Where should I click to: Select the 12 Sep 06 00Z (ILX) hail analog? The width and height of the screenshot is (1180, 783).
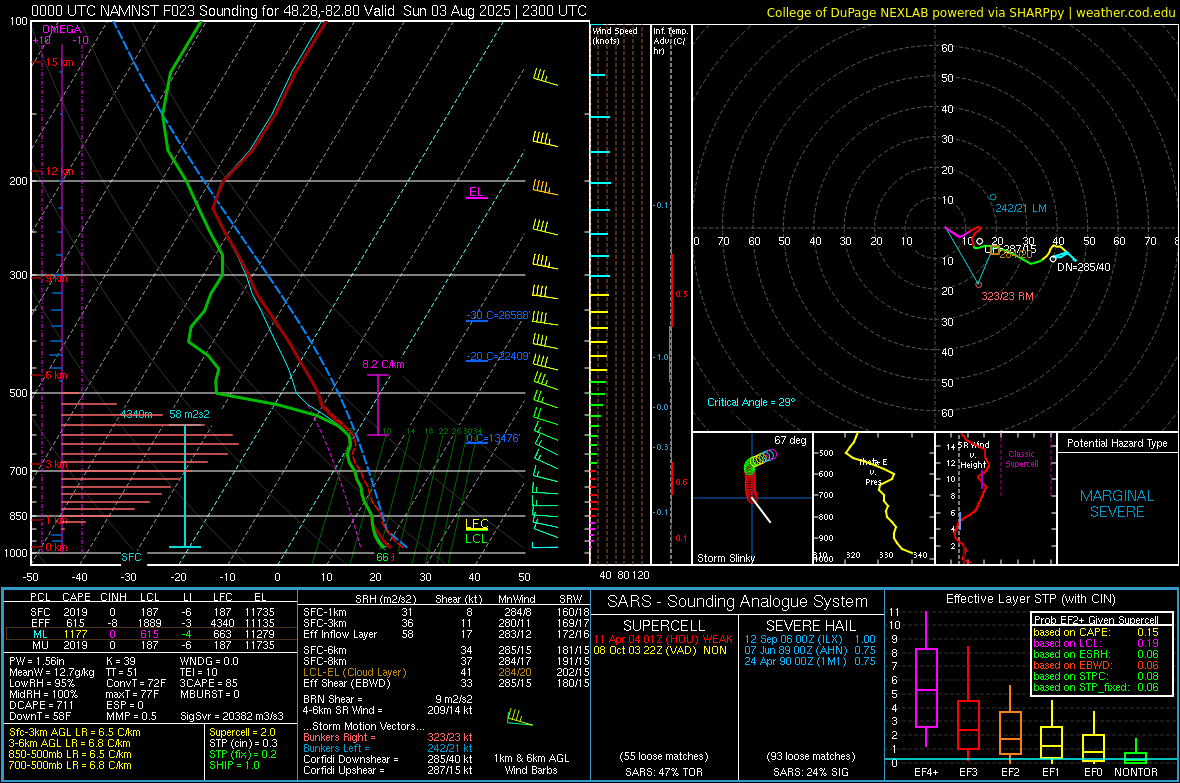click(810, 639)
